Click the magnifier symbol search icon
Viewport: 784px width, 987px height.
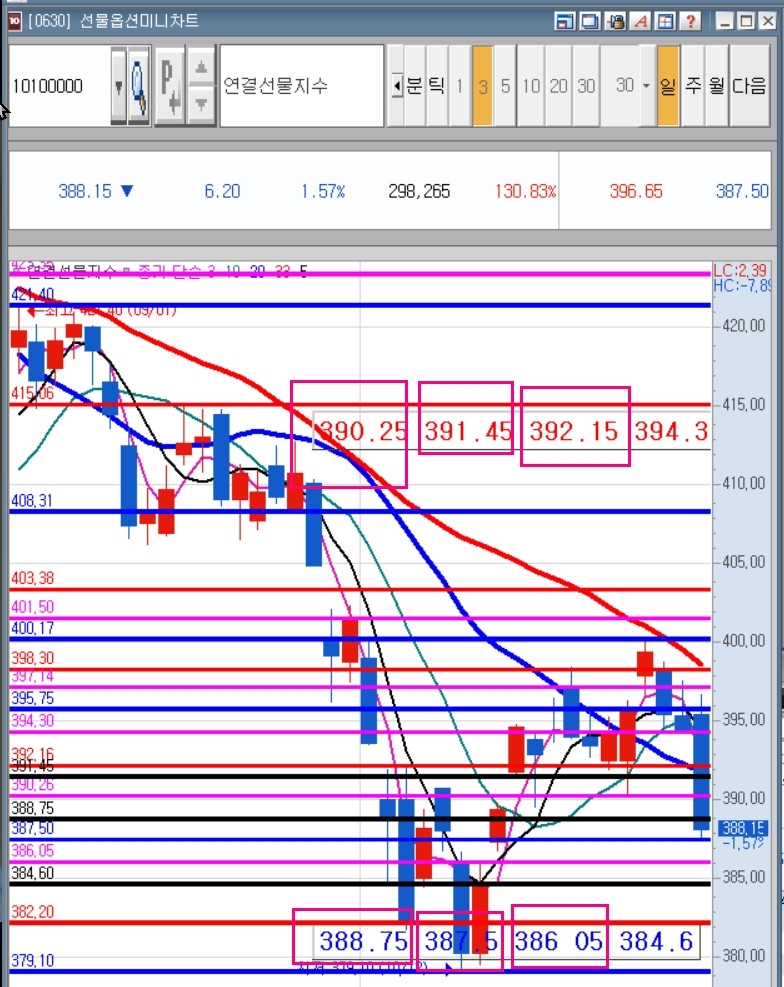coord(138,86)
